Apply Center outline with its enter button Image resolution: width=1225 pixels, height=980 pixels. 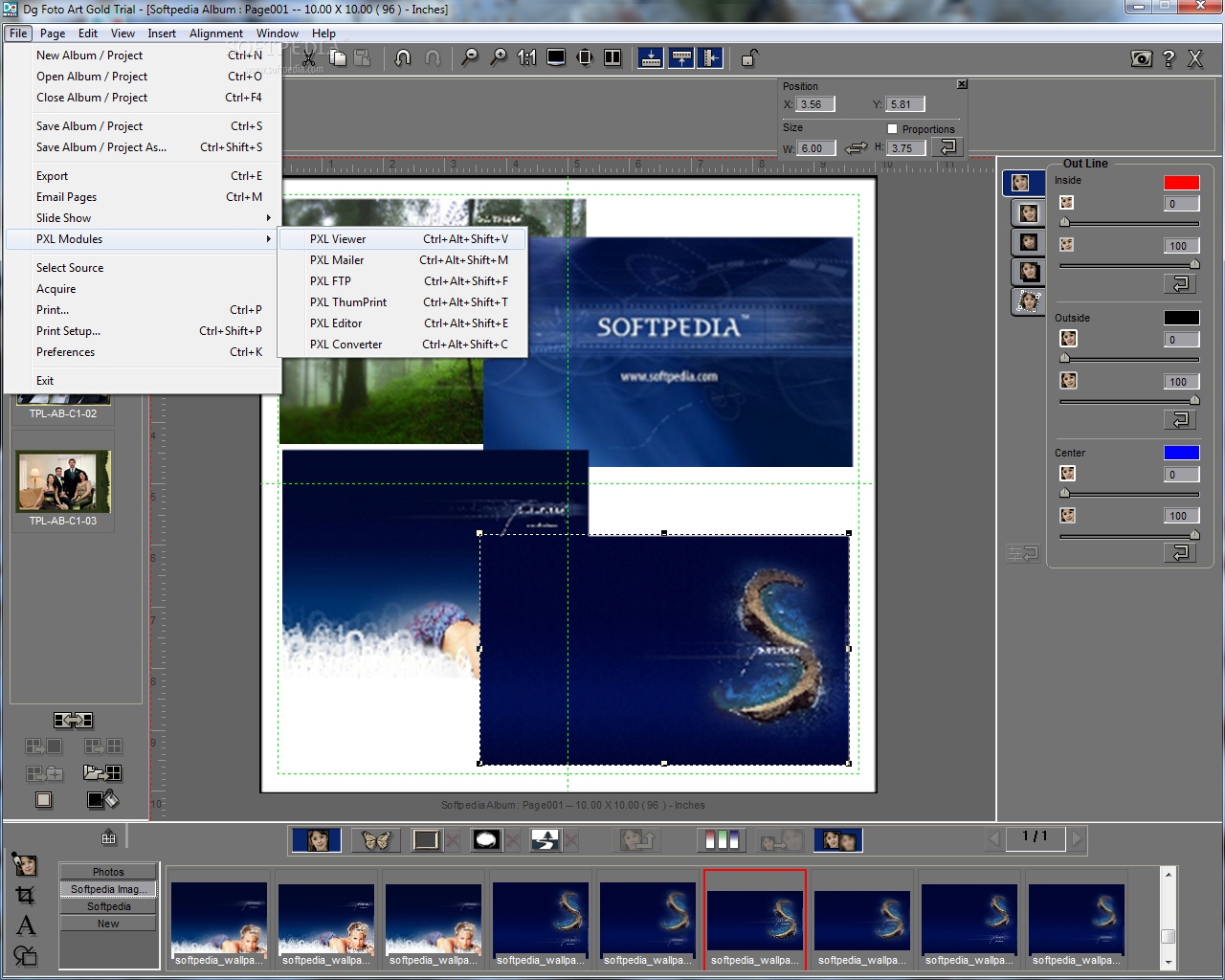[x=1181, y=552]
